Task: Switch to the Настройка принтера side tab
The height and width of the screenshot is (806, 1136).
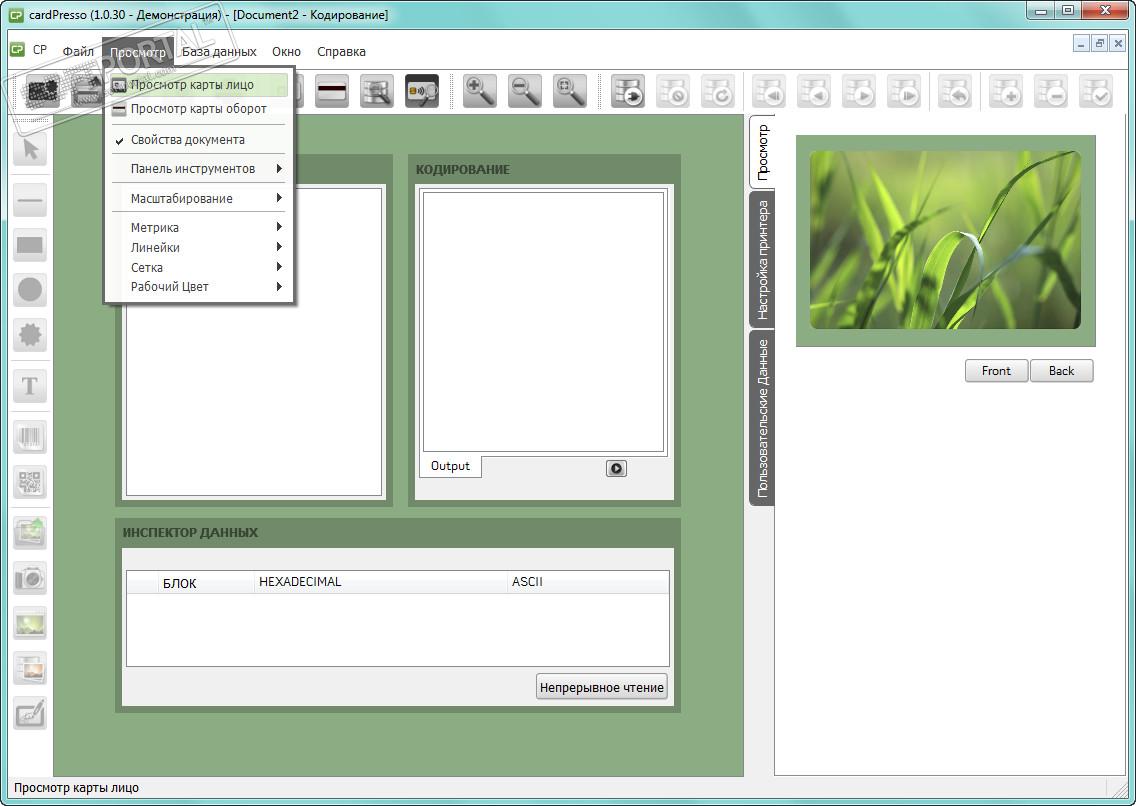Action: coord(762,260)
